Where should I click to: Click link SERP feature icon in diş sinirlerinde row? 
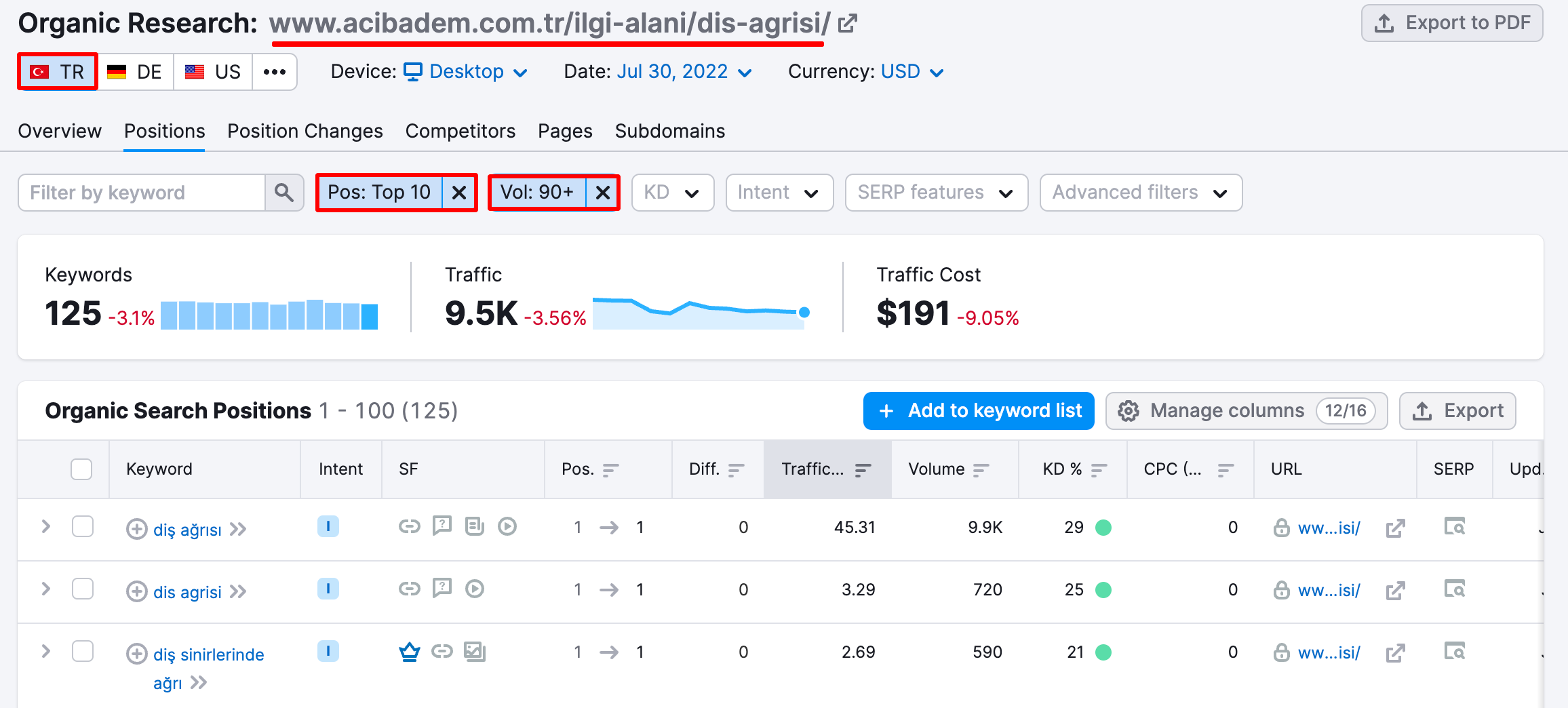pos(442,652)
